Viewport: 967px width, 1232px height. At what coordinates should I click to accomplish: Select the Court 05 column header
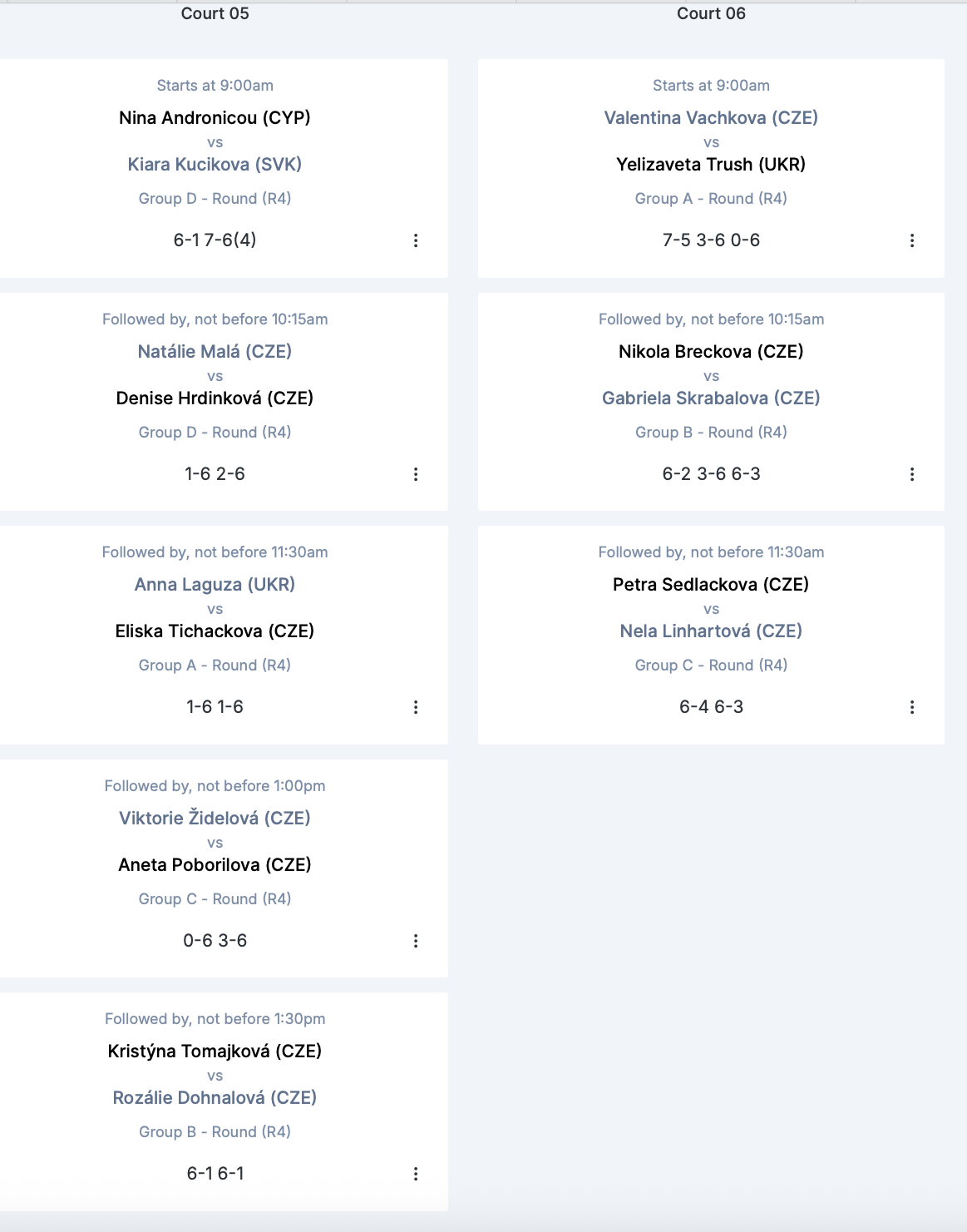pos(215,13)
